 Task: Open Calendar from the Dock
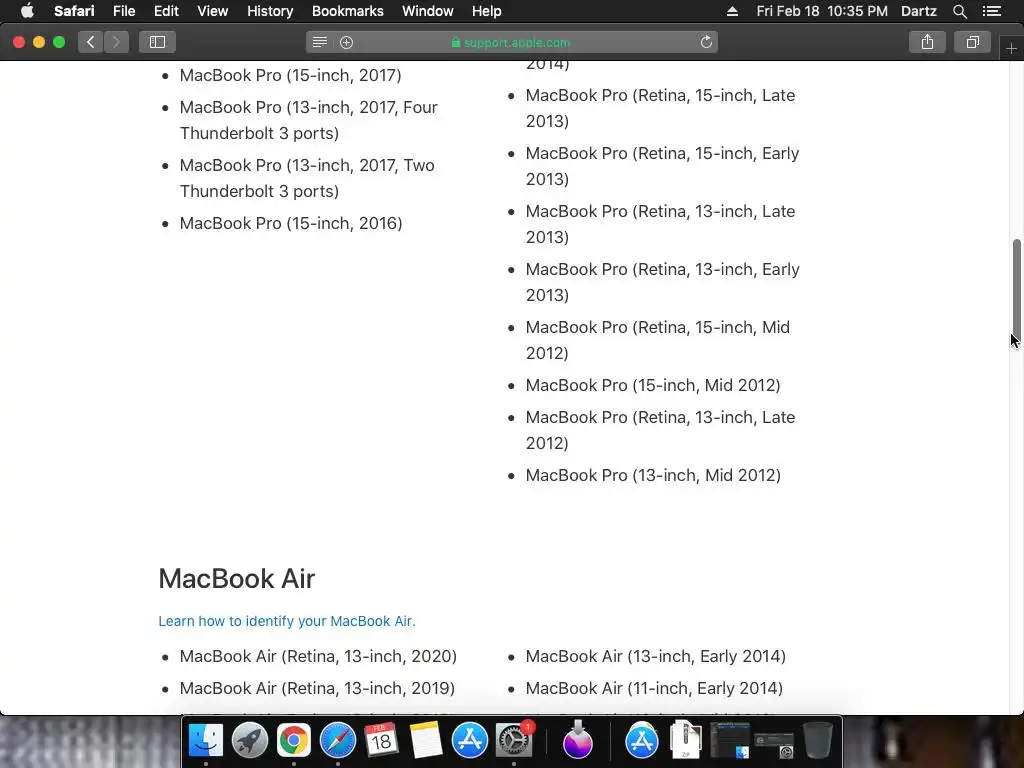[381, 741]
